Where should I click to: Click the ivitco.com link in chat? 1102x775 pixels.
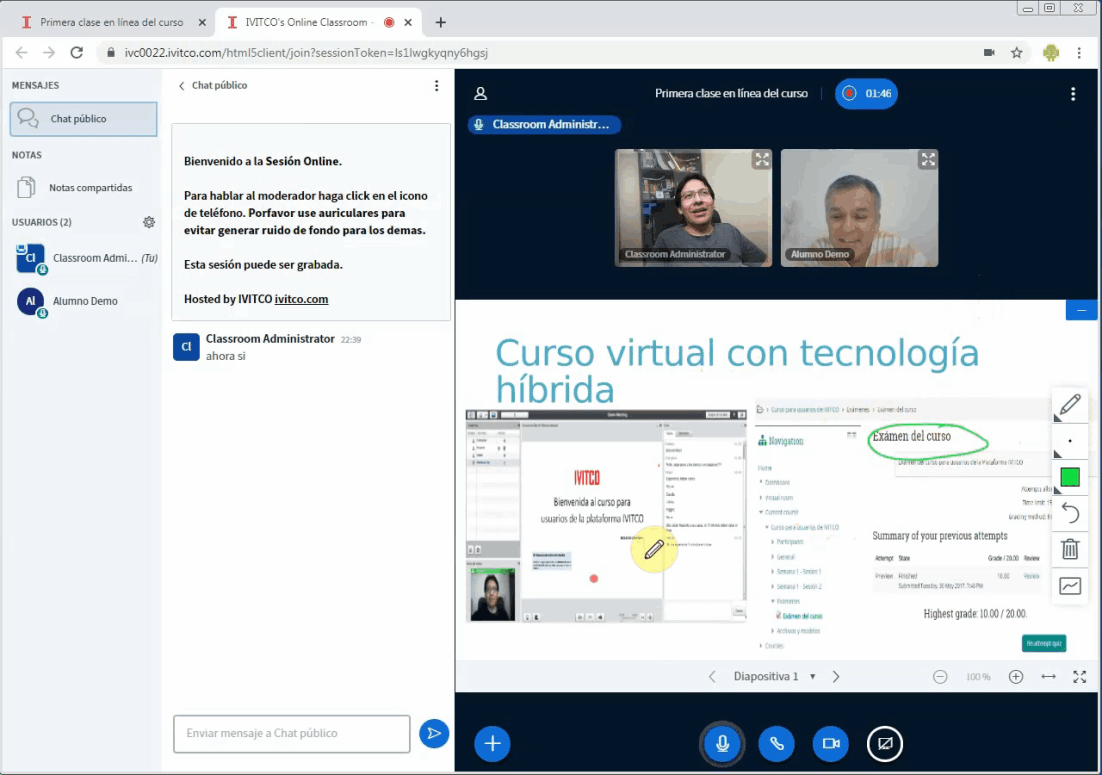click(301, 299)
